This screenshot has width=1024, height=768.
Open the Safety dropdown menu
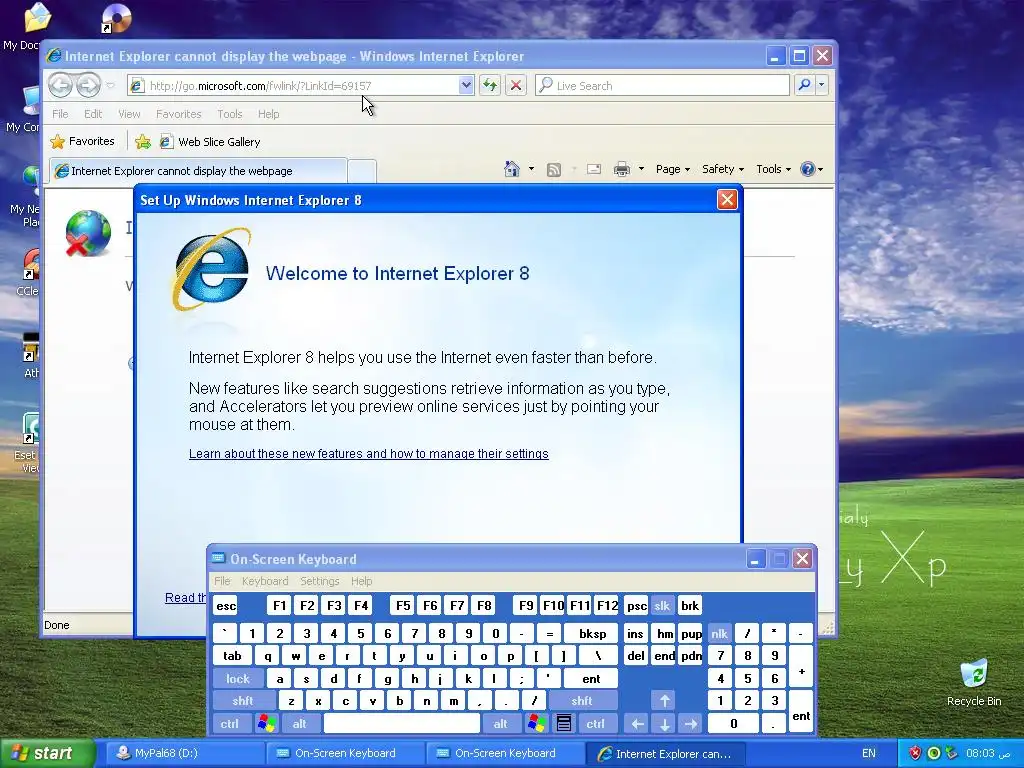pos(722,169)
